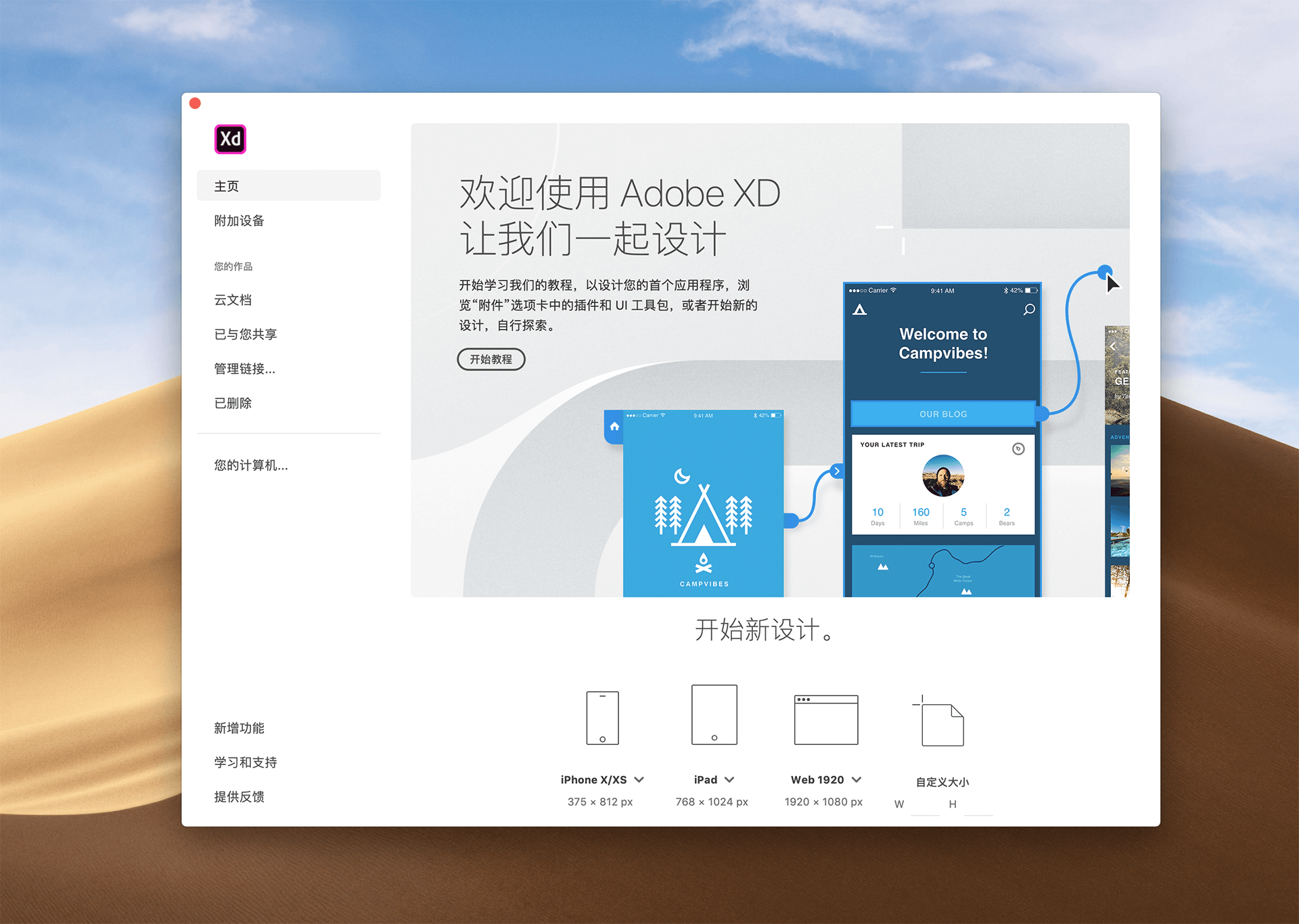This screenshot has height=924, width=1299.
Task: Open the 主页 home section
Action: pos(289,186)
